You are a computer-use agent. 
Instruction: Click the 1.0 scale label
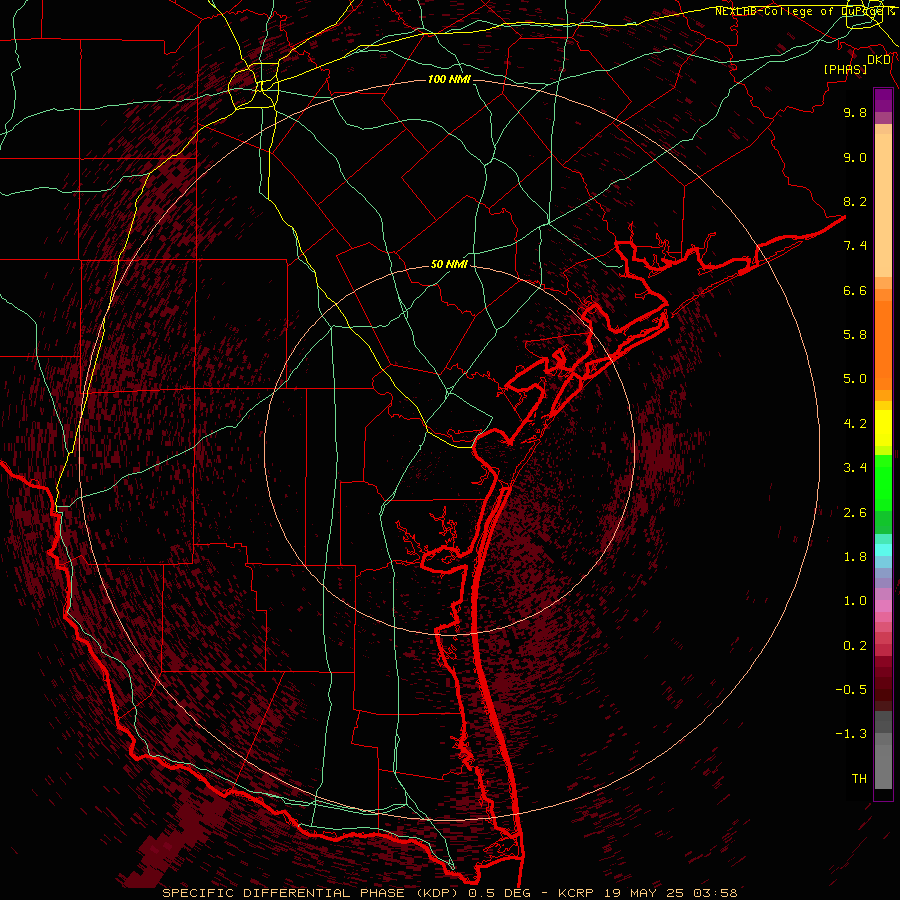coord(855,601)
